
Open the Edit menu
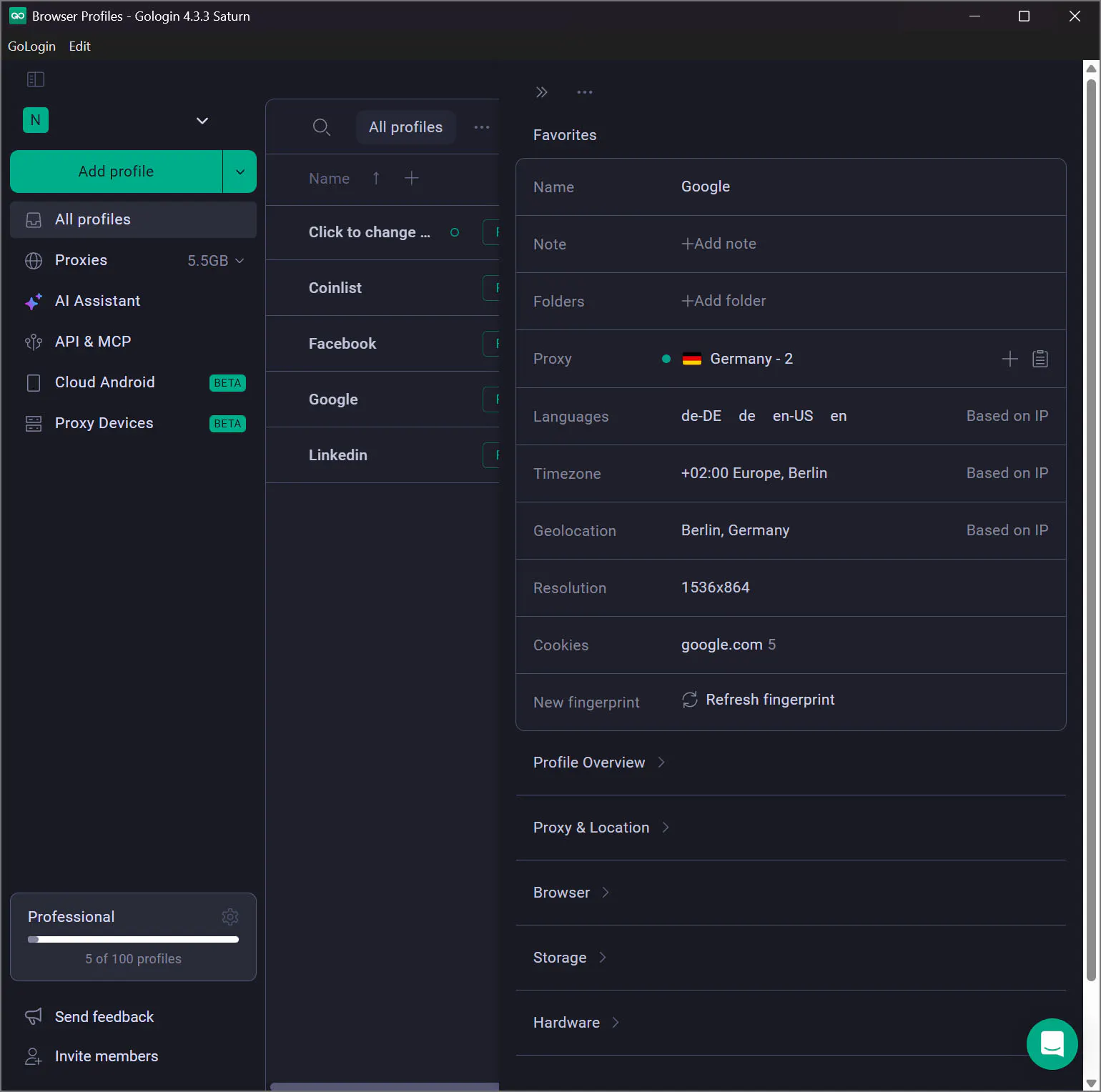click(x=79, y=46)
